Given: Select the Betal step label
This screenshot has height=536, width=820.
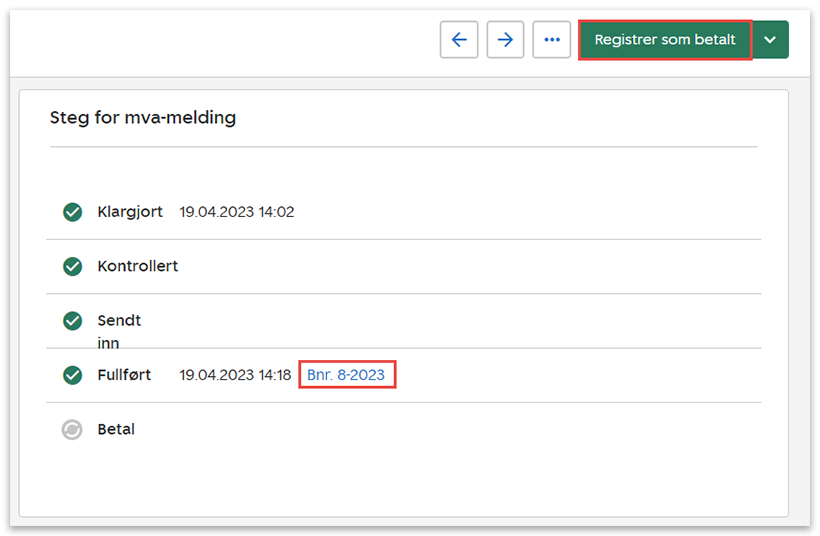Looking at the screenshot, I should [116, 430].
